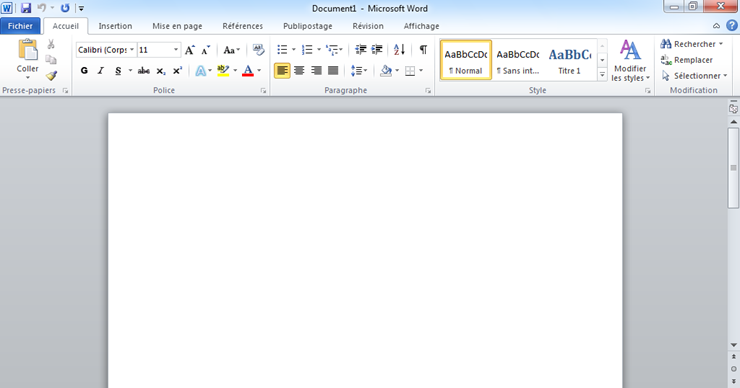This screenshot has width=740, height=388.
Task: Open the font size 11 dropdown
Action: point(176,50)
